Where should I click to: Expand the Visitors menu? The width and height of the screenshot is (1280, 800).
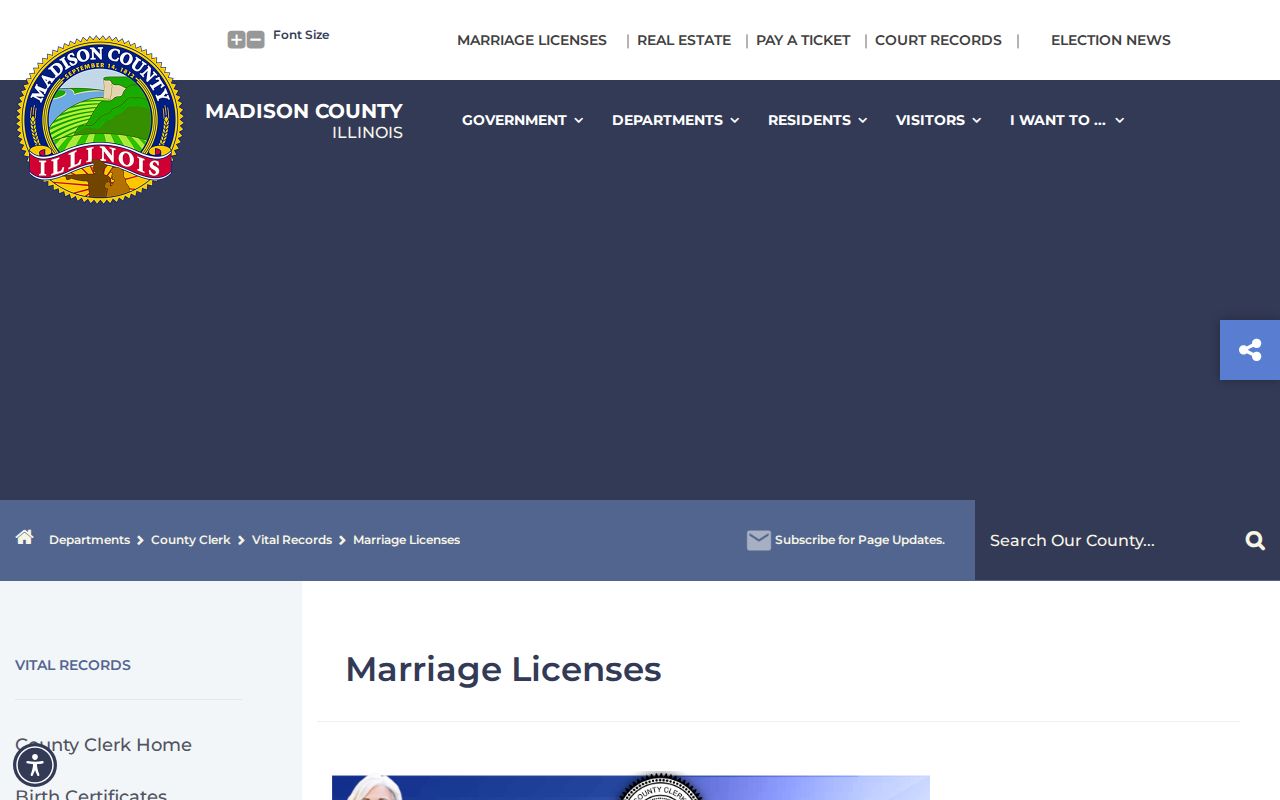click(938, 120)
